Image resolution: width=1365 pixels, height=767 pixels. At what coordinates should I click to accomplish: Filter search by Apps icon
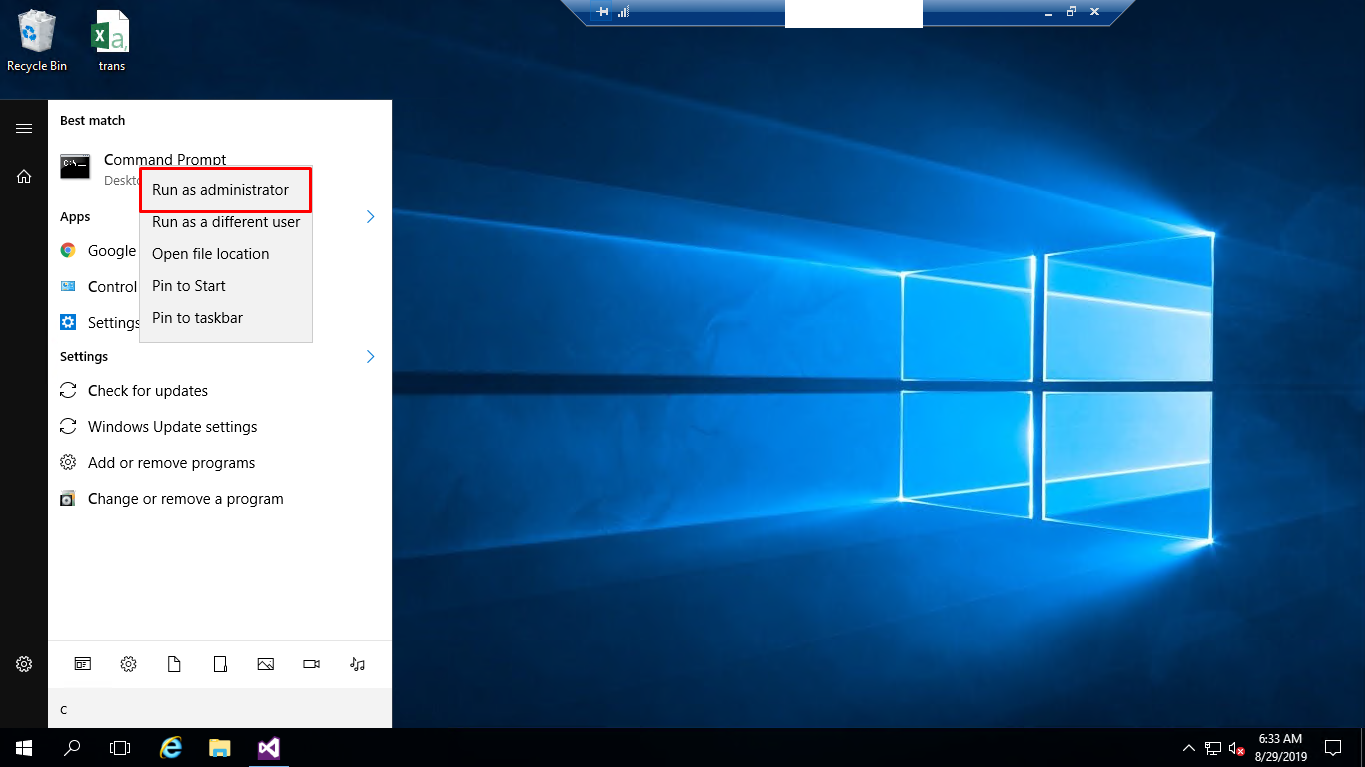pyautogui.click(x=83, y=664)
